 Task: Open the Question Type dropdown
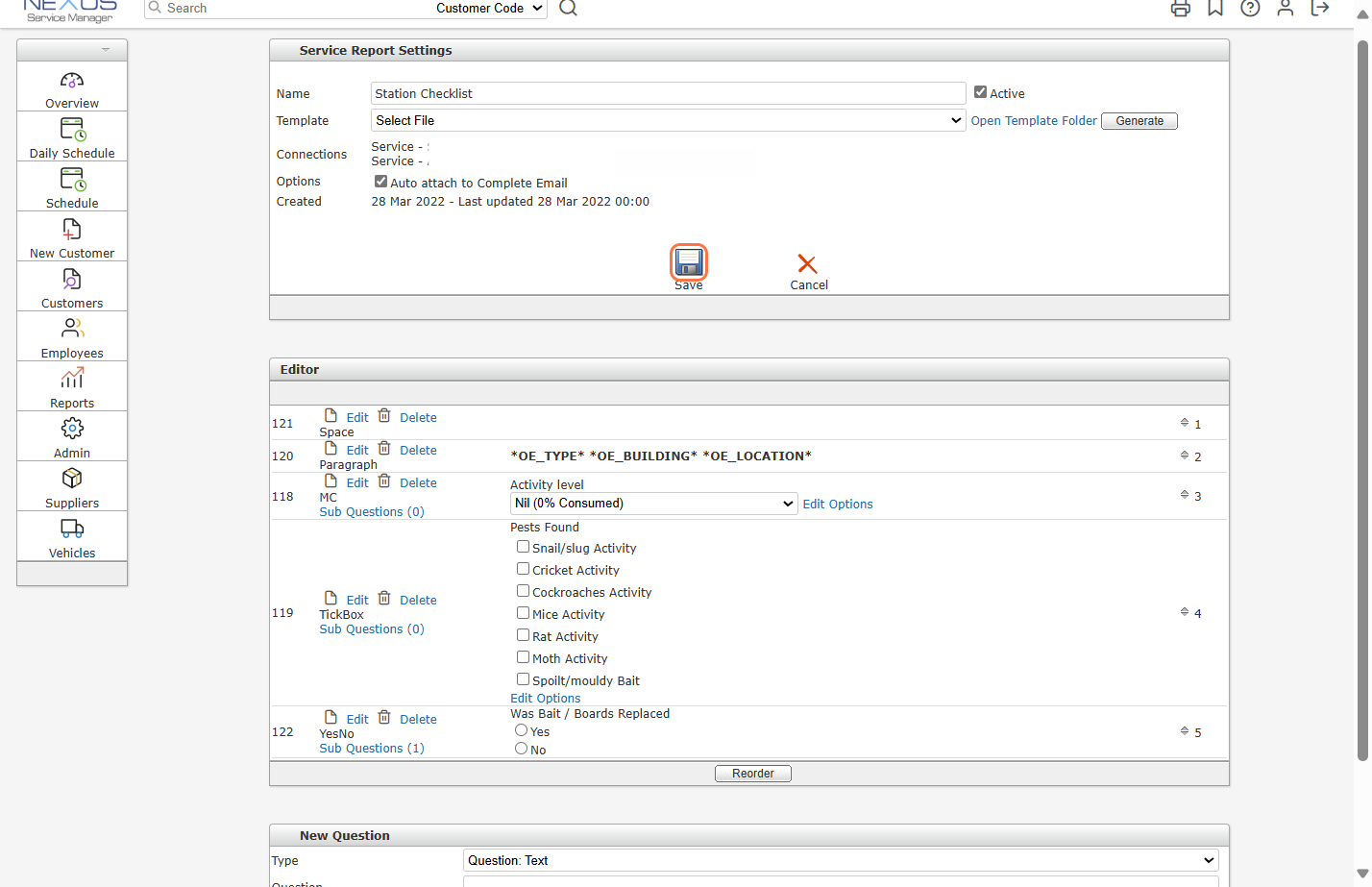(x=841, y=860)
